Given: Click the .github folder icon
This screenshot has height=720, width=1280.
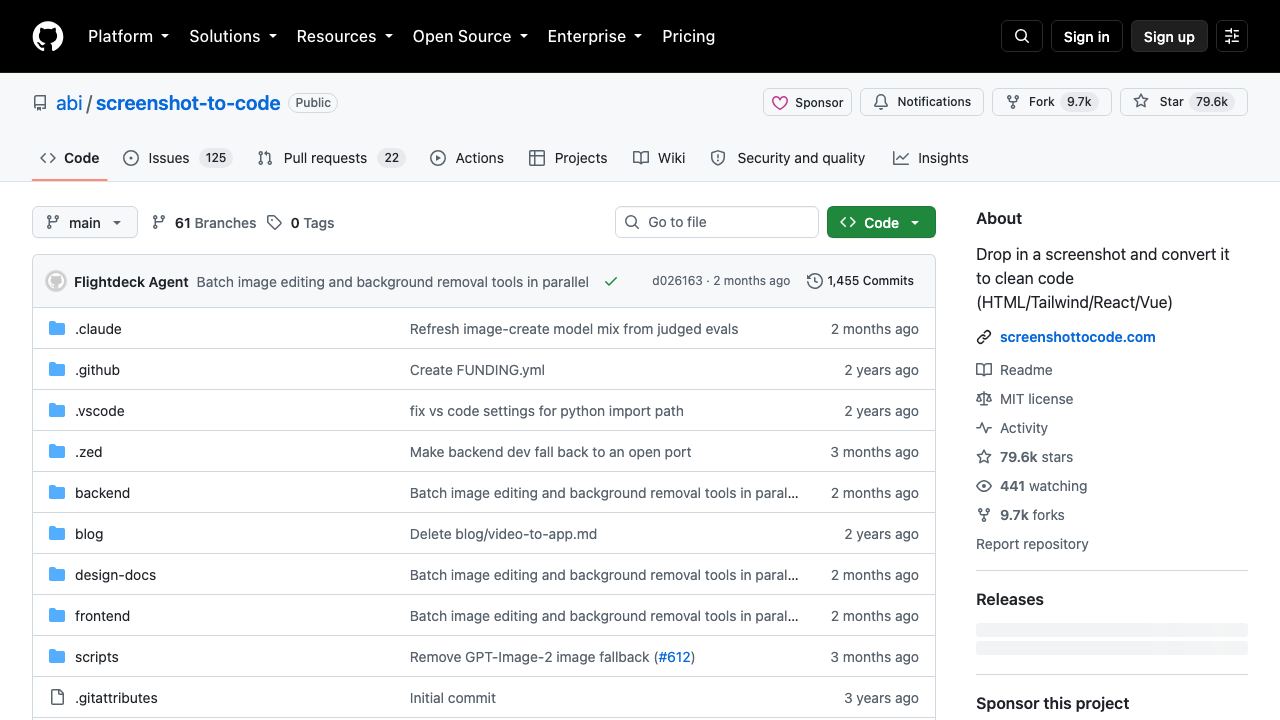Looking at the screenshot, I should (57, 370).
